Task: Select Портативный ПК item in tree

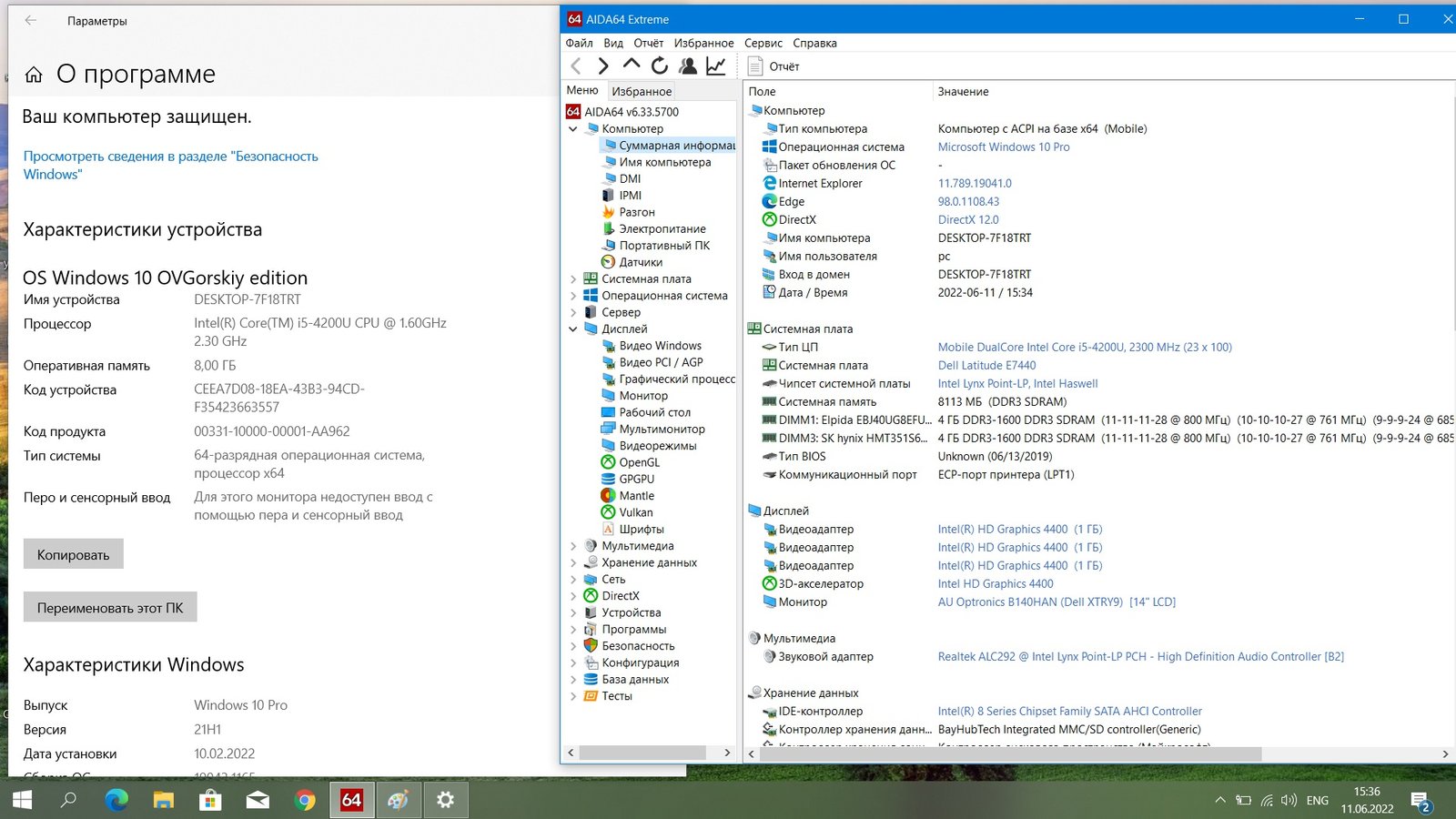Action: click(x=663, y=246)
